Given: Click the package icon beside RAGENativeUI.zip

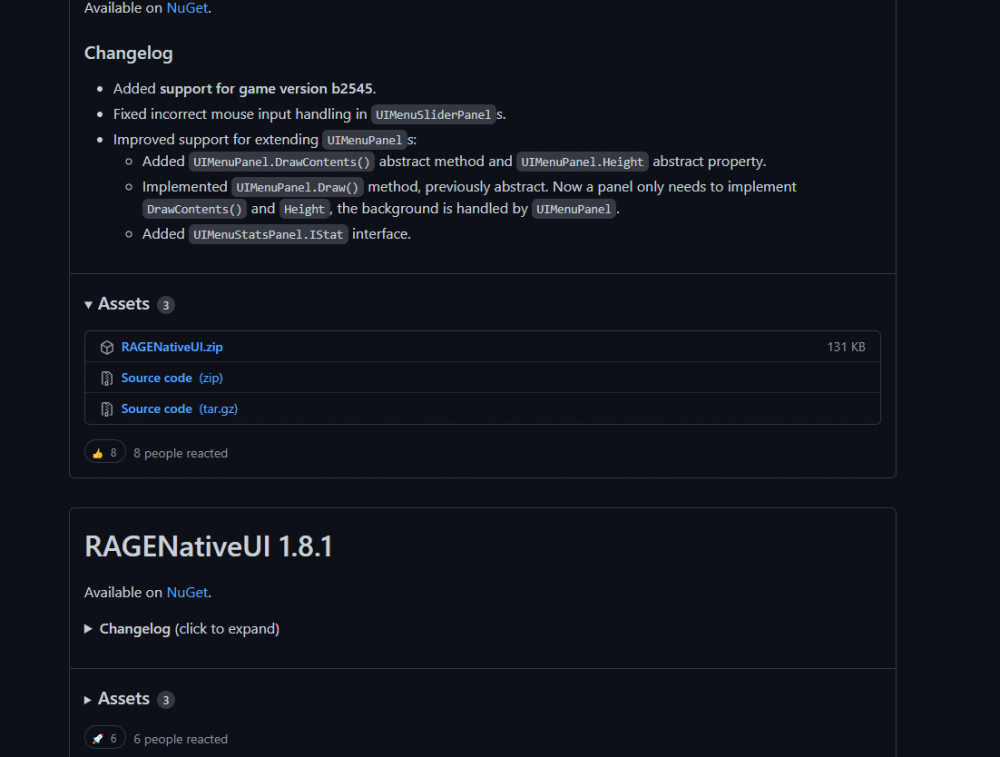Looking at the screenshot, I should (107, 347).
